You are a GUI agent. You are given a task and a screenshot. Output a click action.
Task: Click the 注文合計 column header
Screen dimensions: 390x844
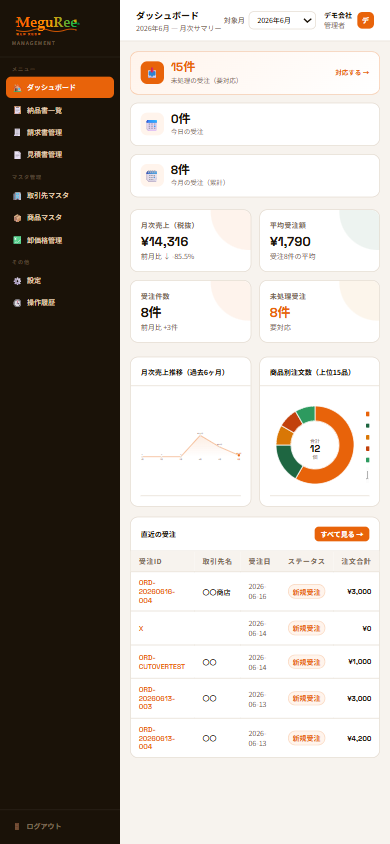coord(356,561)
